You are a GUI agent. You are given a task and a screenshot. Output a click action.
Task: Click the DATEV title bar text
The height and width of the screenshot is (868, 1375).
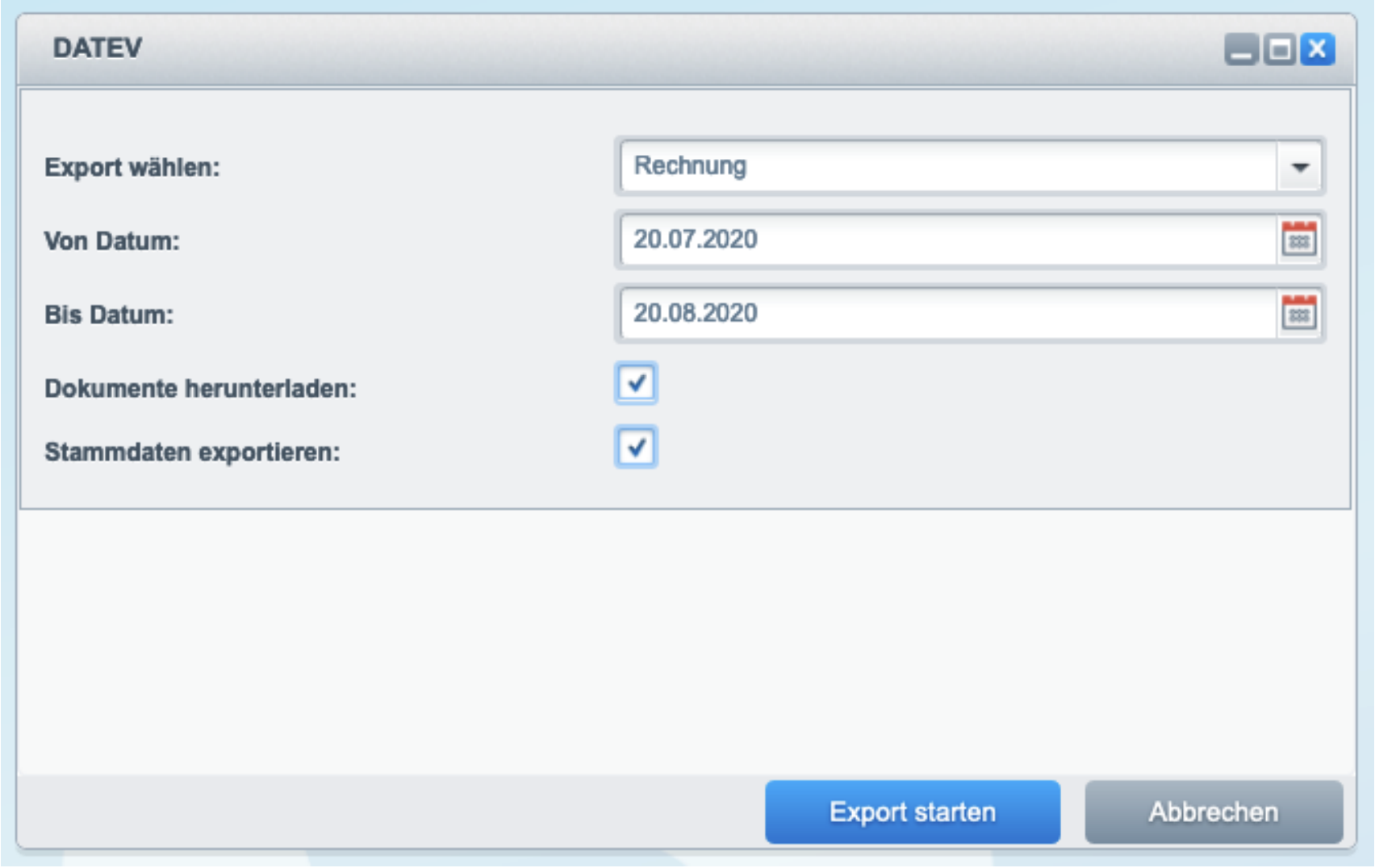pos(98,48)
